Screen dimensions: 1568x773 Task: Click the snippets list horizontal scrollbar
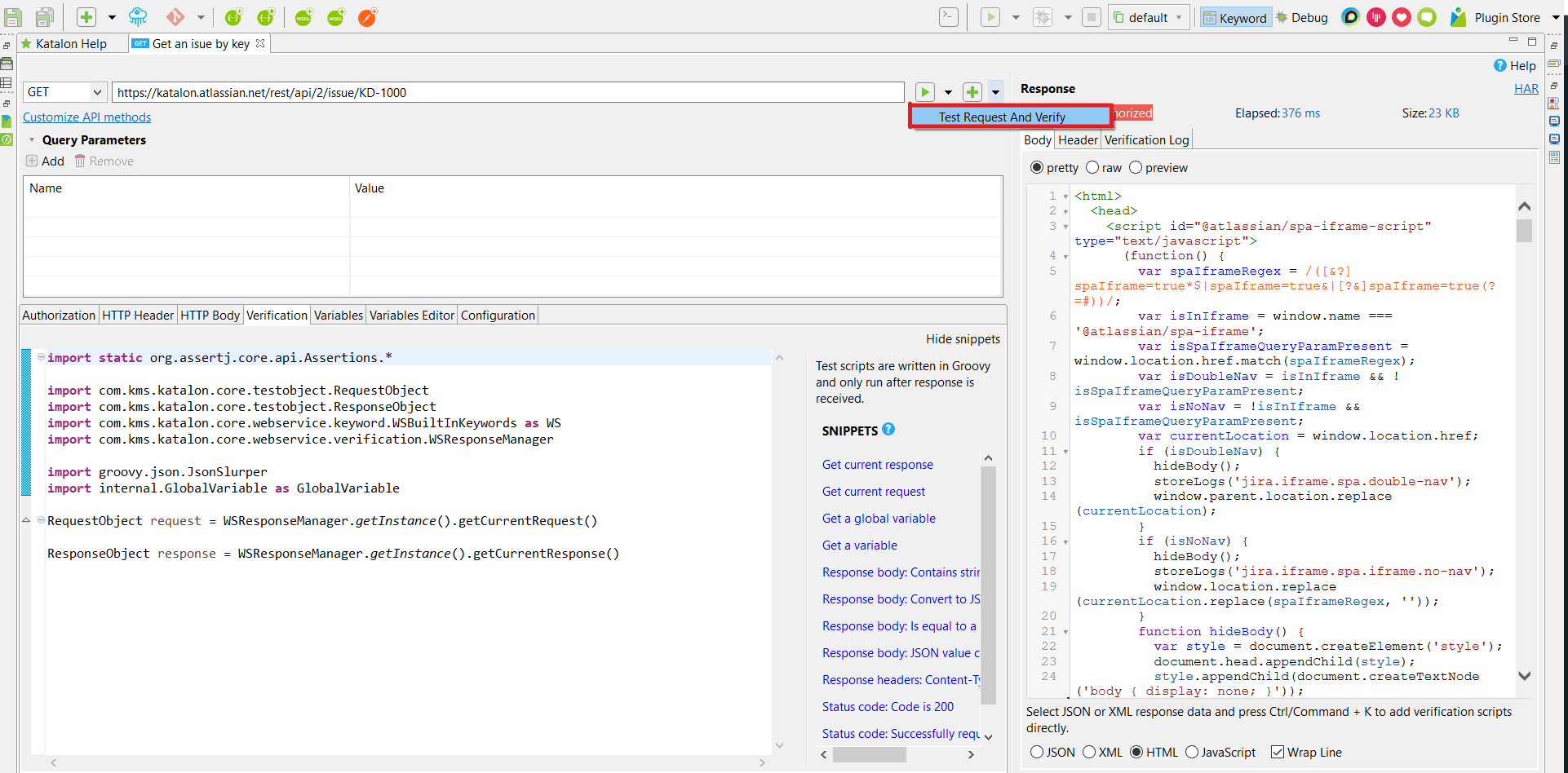870,754
